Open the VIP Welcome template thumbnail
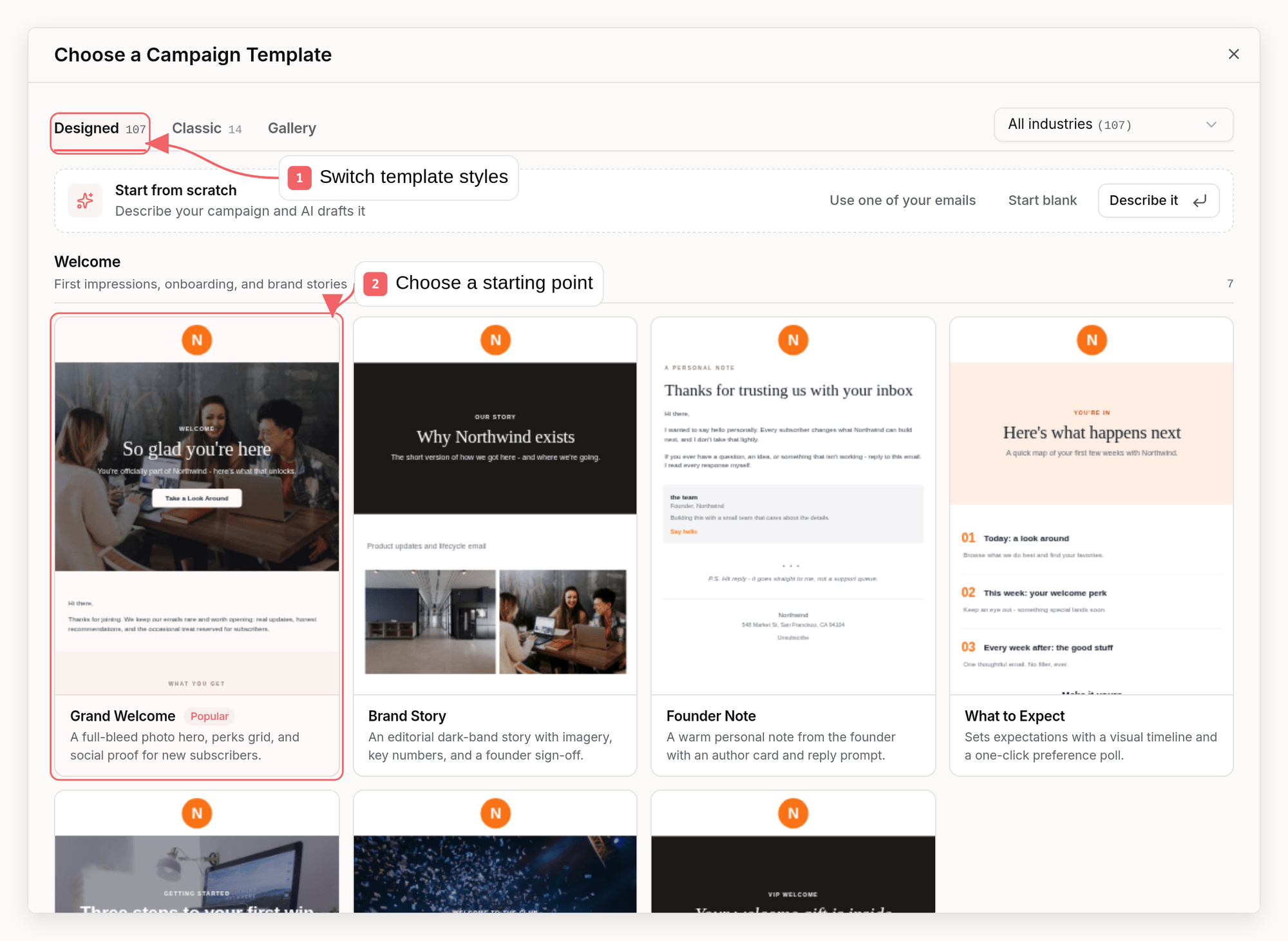Screen dimensions: 1288x941 [x=793, y=851]
